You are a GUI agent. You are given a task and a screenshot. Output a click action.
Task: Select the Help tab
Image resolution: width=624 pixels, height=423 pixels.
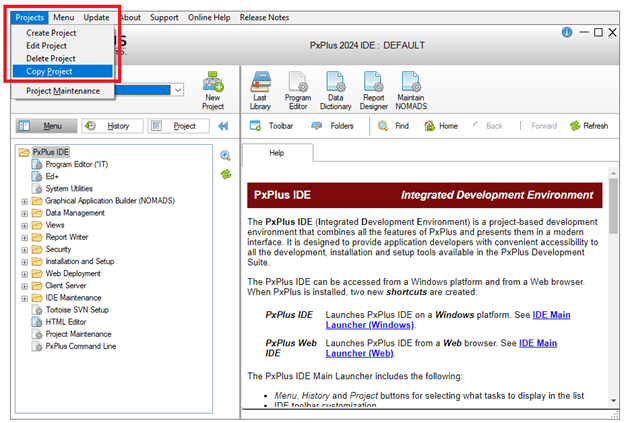pos(277,153)
